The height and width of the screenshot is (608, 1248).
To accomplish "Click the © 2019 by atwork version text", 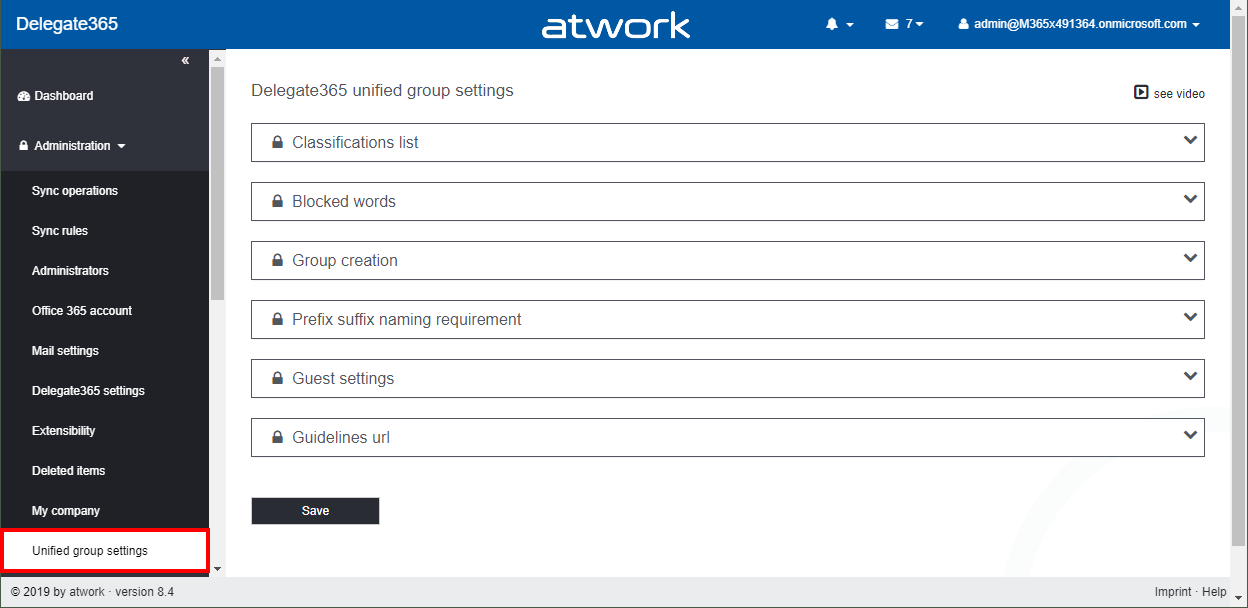I will coord(93,592).
